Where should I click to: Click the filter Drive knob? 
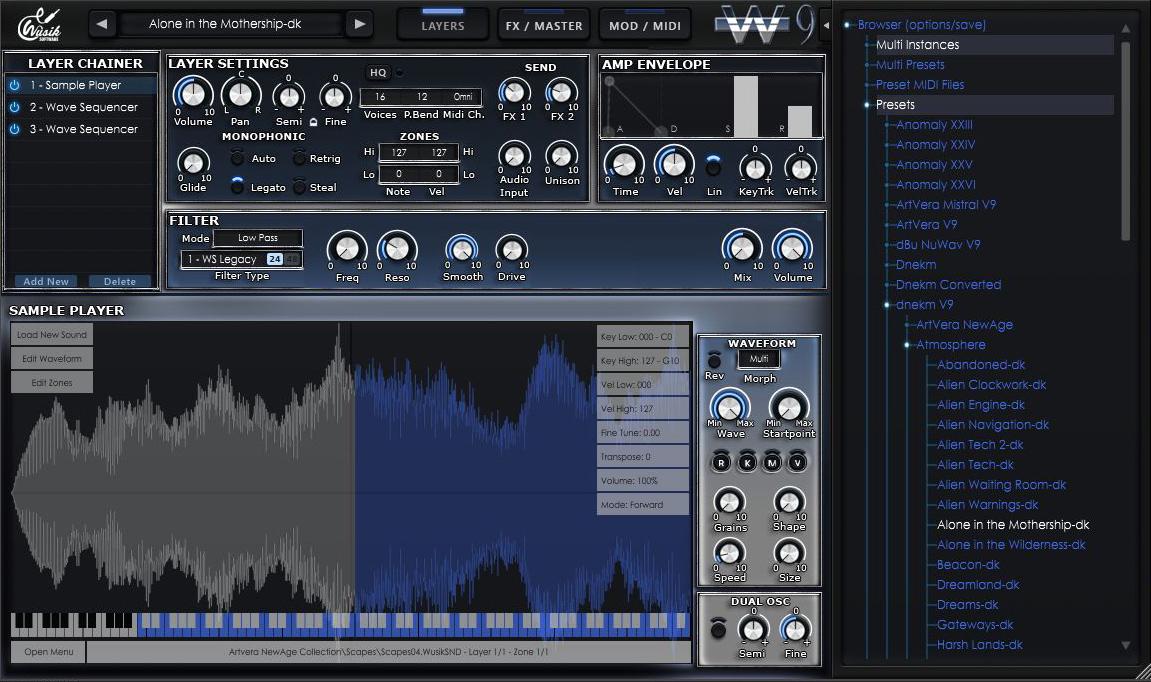point(512,251)
